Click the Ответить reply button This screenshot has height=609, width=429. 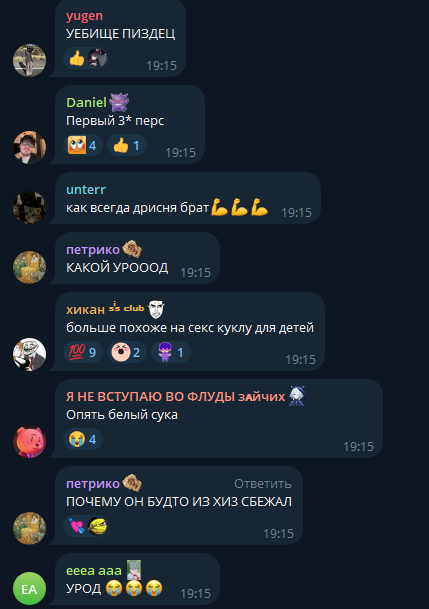262,484
